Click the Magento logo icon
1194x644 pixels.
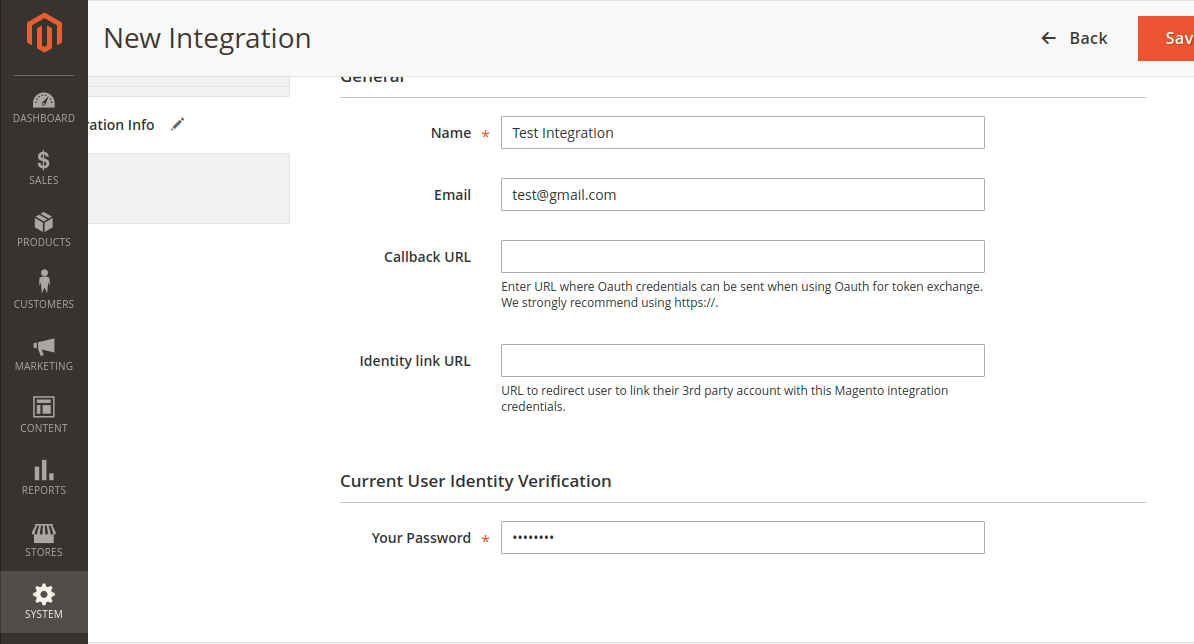click(x=44, y=33)
